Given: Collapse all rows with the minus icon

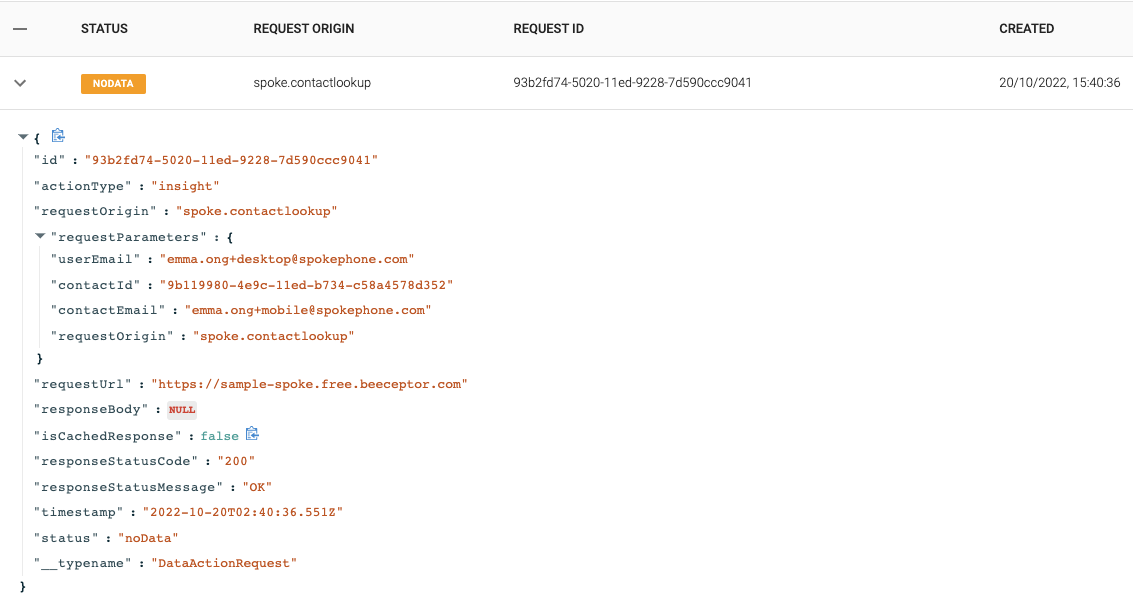Looking at the screenshot, I should [x=19, y=28].
